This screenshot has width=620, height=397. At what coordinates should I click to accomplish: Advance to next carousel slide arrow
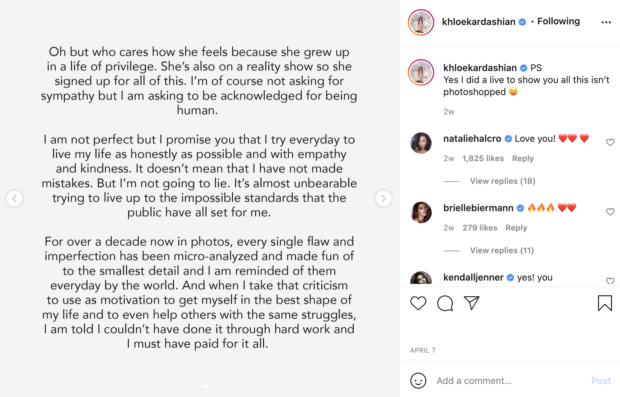[x=383, y=198]
